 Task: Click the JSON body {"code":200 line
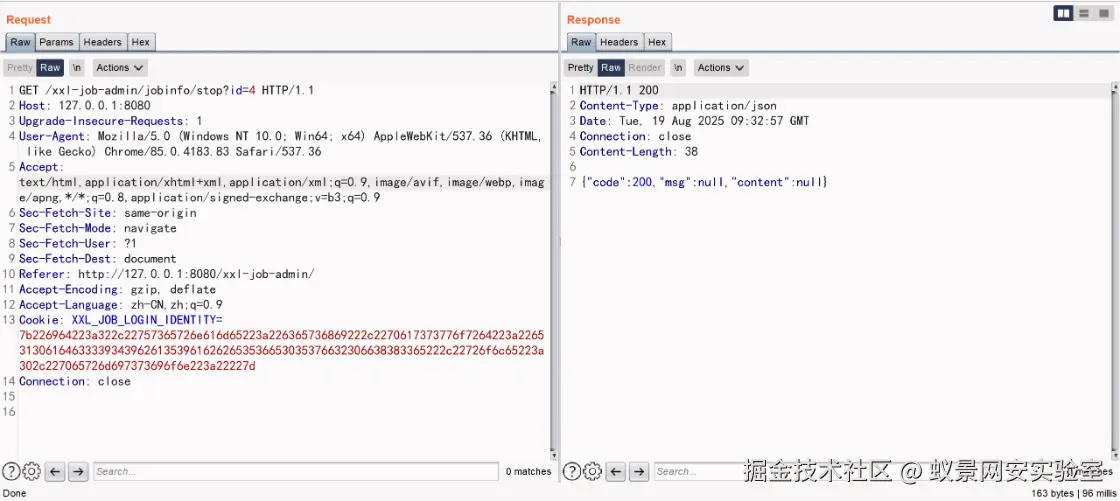click(x=704, y=182)
